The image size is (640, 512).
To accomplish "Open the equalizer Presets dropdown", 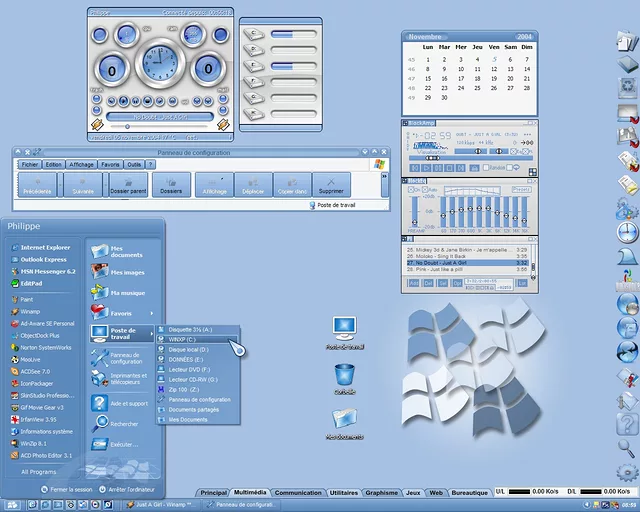I will click(521, 188).
